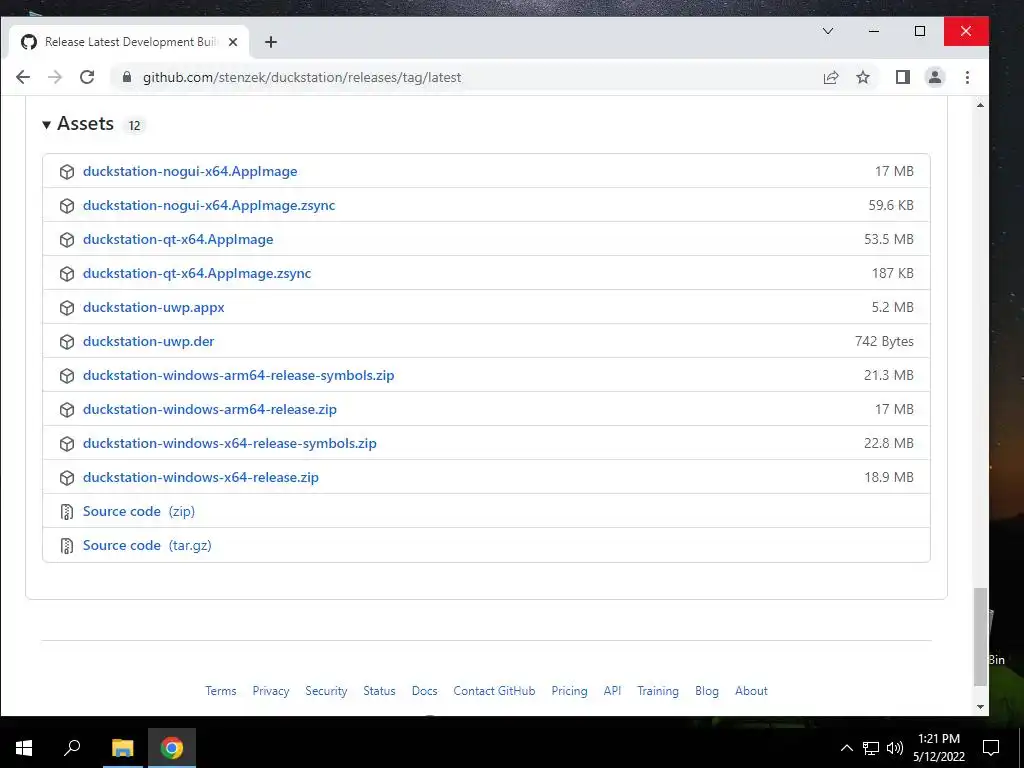The width and height of the screenshot is (1024, 768).
Task: Click package icon beside windows-x64-release.zip
Action: click(67, 477)
